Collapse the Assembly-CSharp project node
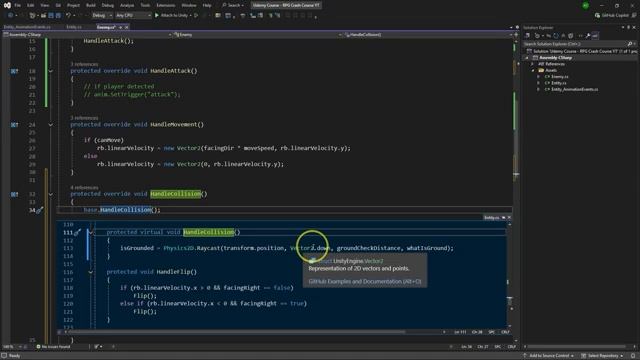 [x=527, y=58]
